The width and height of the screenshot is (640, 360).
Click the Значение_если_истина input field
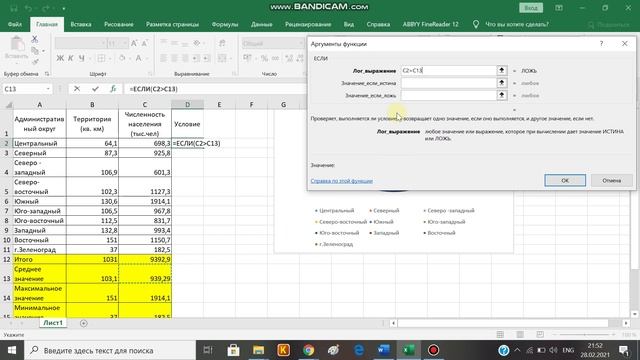coord(448,83)
